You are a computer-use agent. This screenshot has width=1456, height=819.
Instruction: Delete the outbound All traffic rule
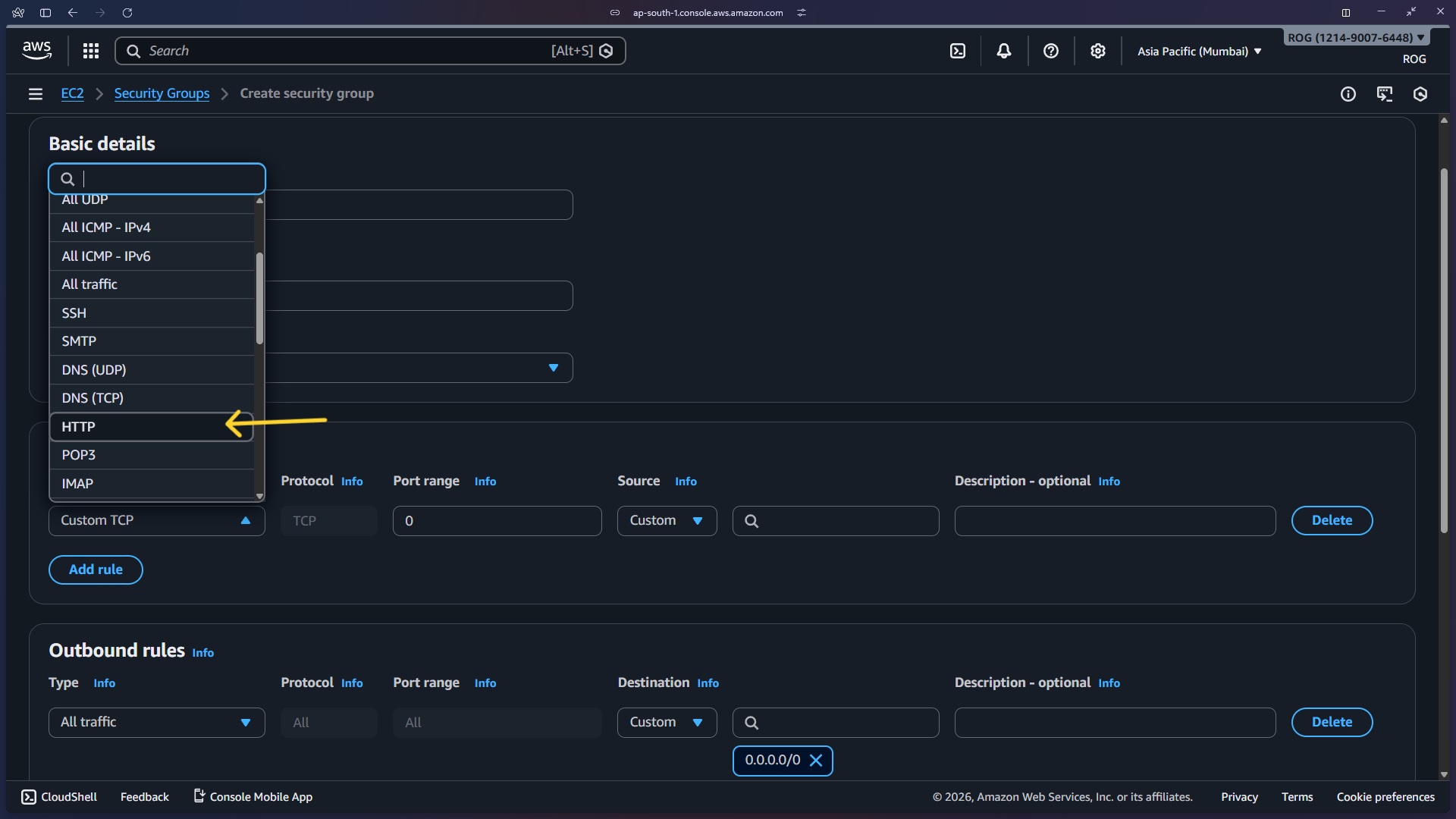[1332, 722]
